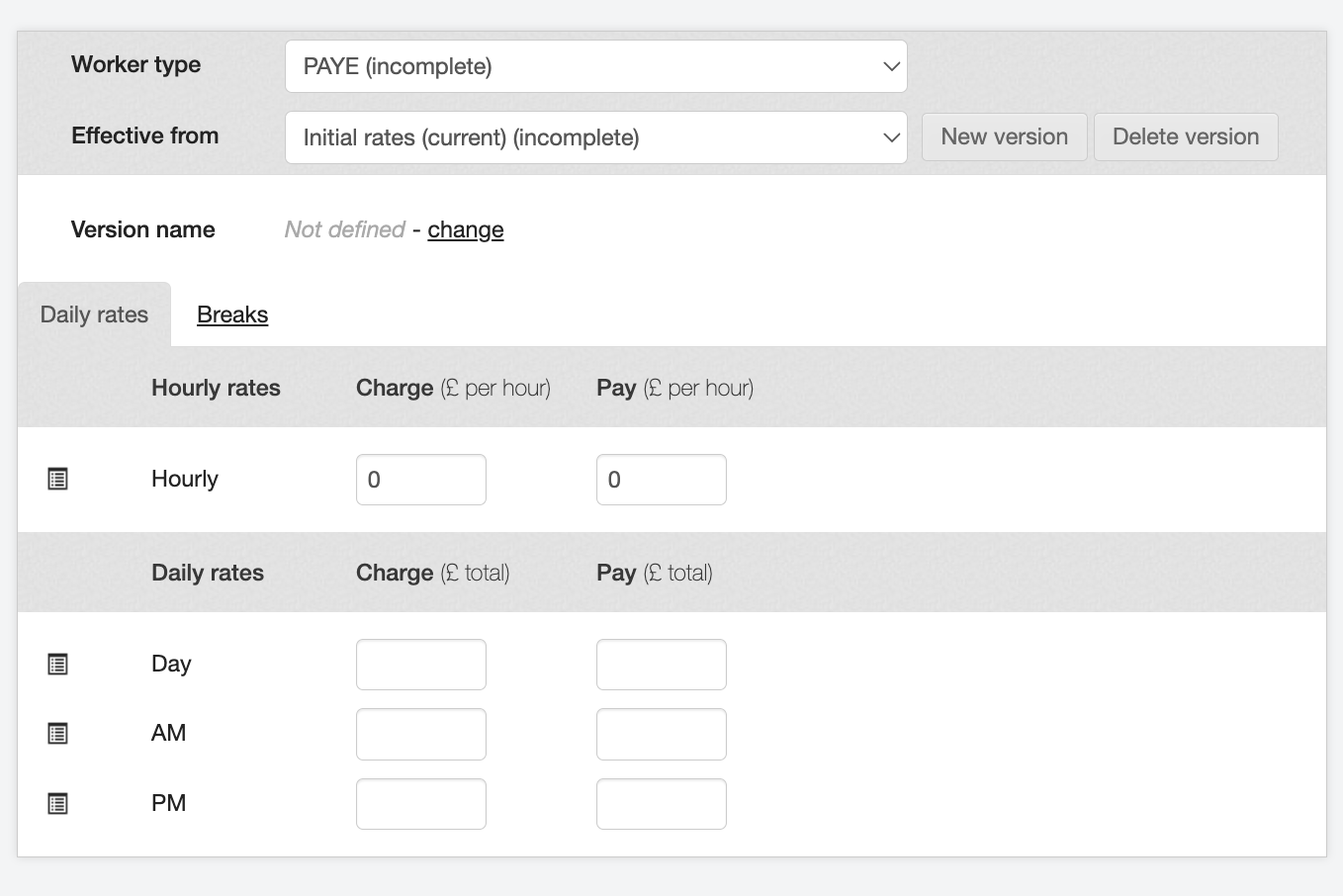Click into the AM pay total field
1343x896 pixels.
click(x=661, y=734)
